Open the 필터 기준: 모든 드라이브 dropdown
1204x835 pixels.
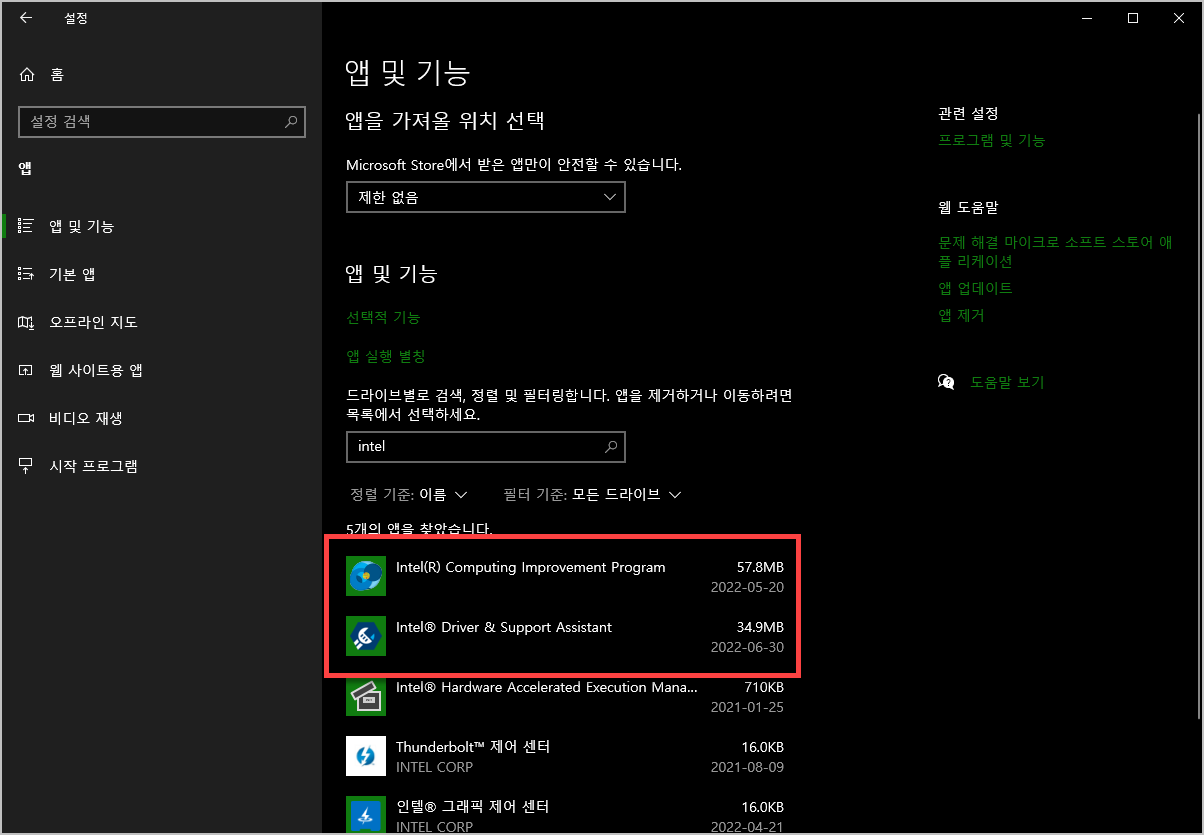tap(593, 494)
